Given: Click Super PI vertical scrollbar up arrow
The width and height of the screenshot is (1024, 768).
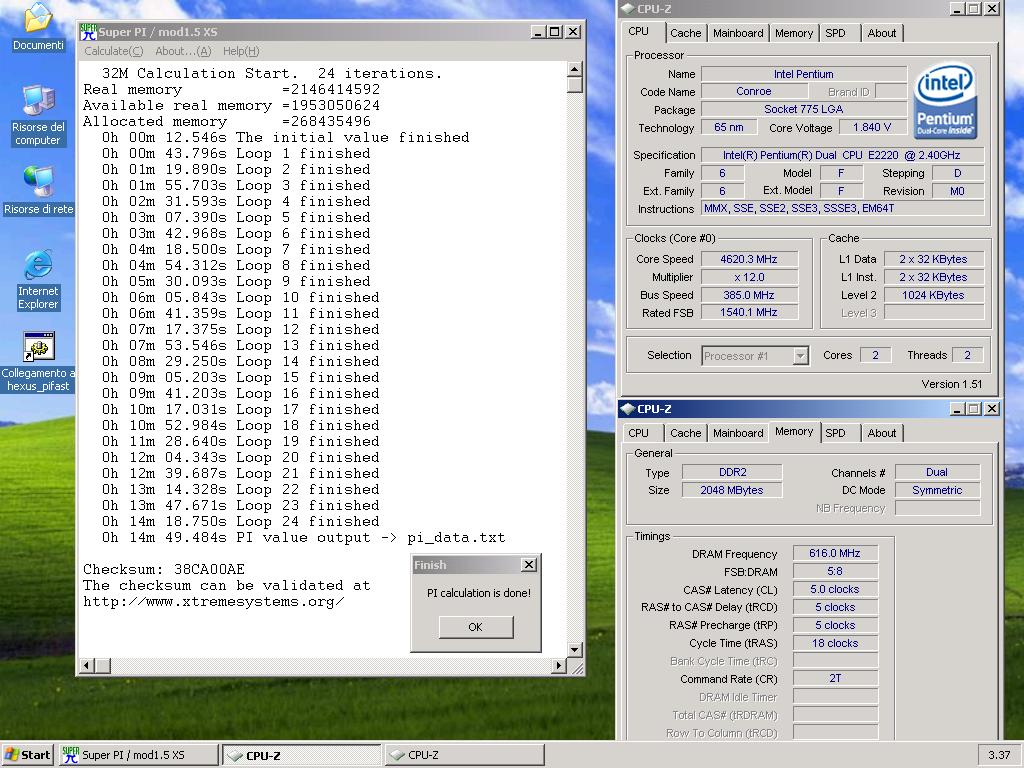Looking at the screenshot, I should 575,69.
